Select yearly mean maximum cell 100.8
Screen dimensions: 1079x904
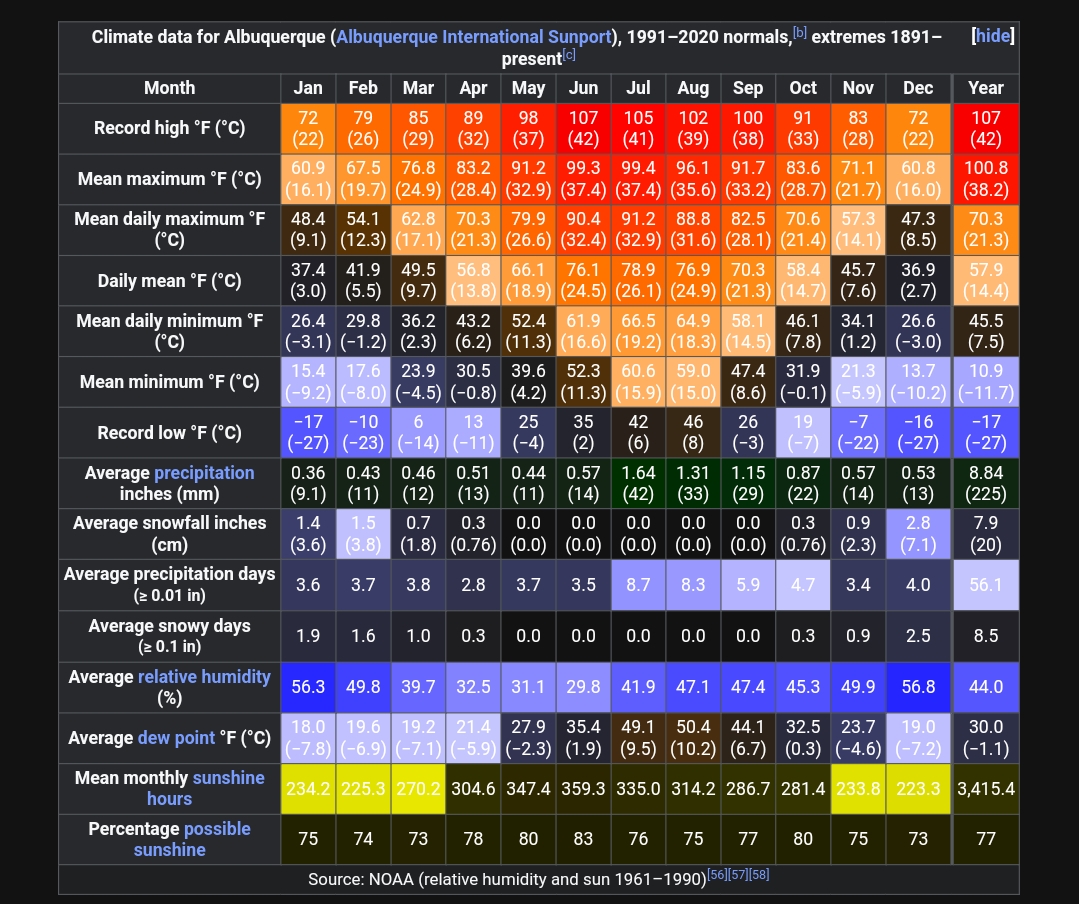pos(985,179)
